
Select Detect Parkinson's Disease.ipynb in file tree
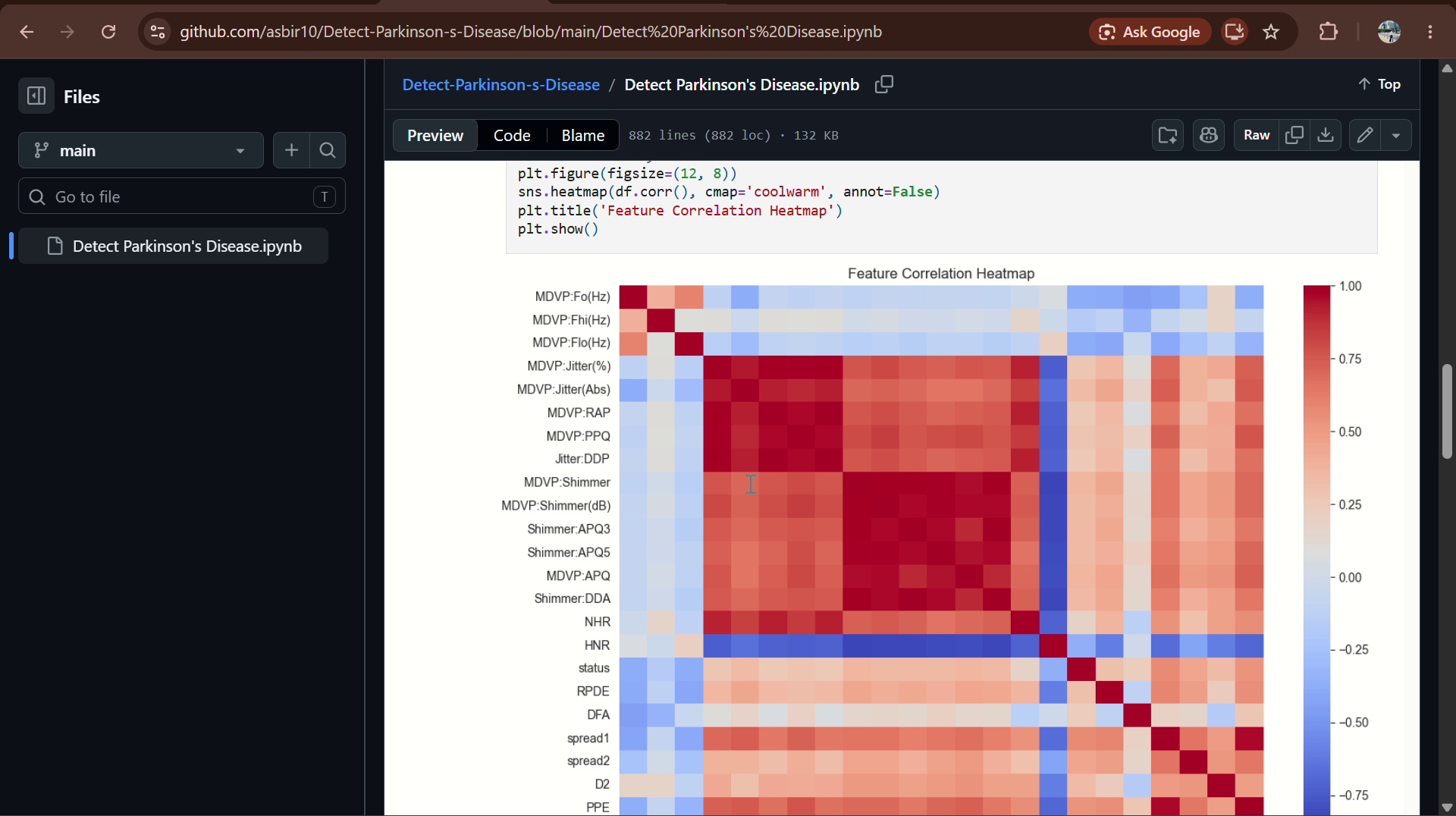(x=173, y=246)
